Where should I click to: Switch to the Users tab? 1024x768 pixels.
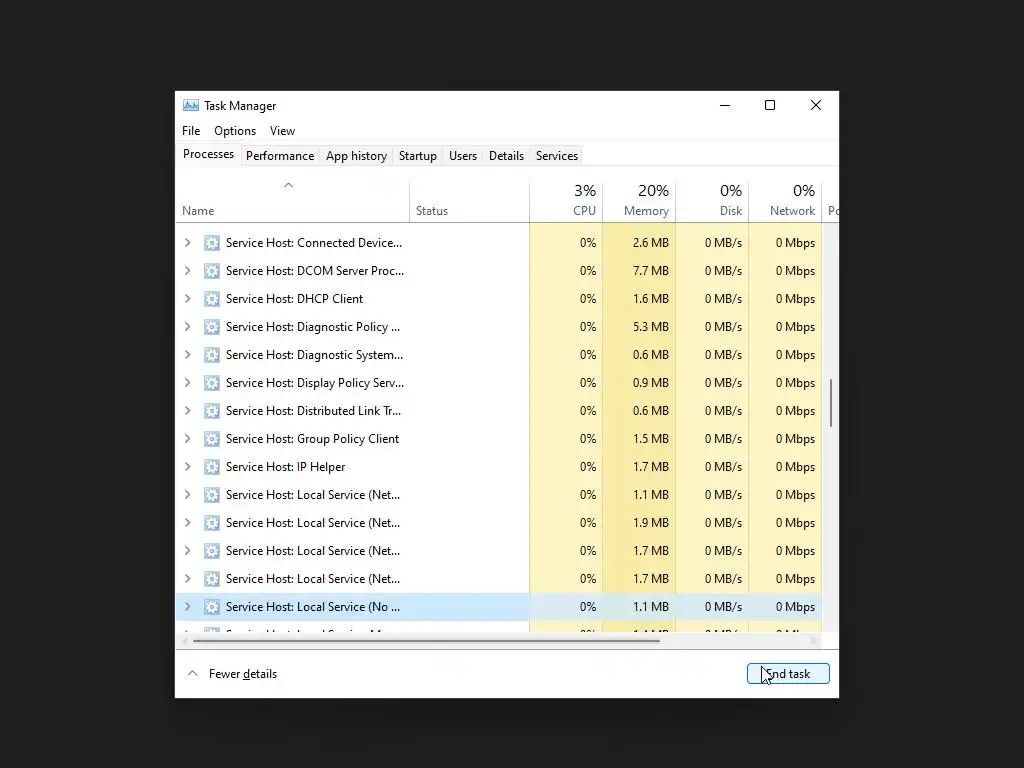[x=463, y=156]
